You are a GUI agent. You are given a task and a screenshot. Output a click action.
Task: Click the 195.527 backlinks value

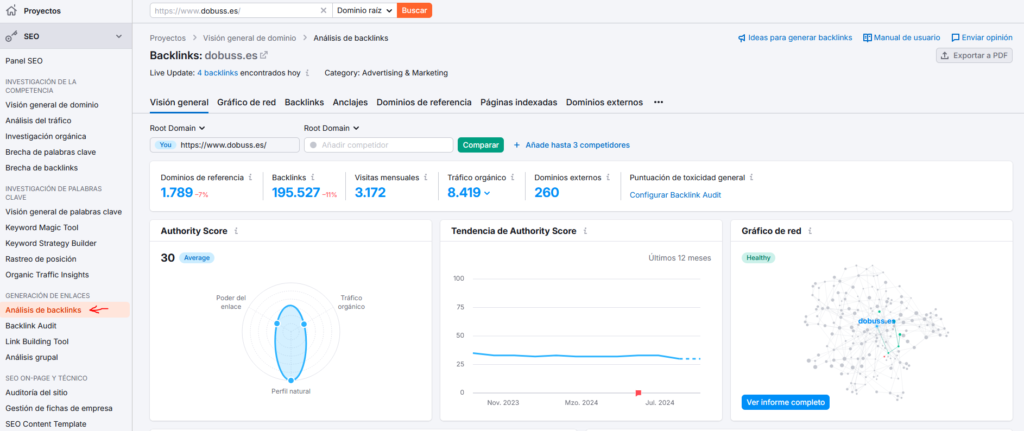(x=296, y=193)
